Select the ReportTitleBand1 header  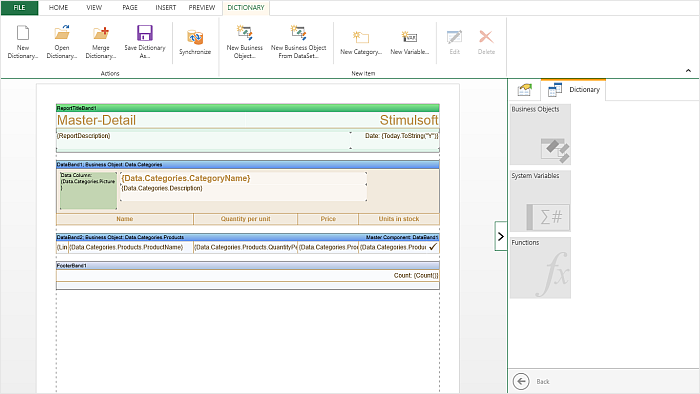click(248, 108)
